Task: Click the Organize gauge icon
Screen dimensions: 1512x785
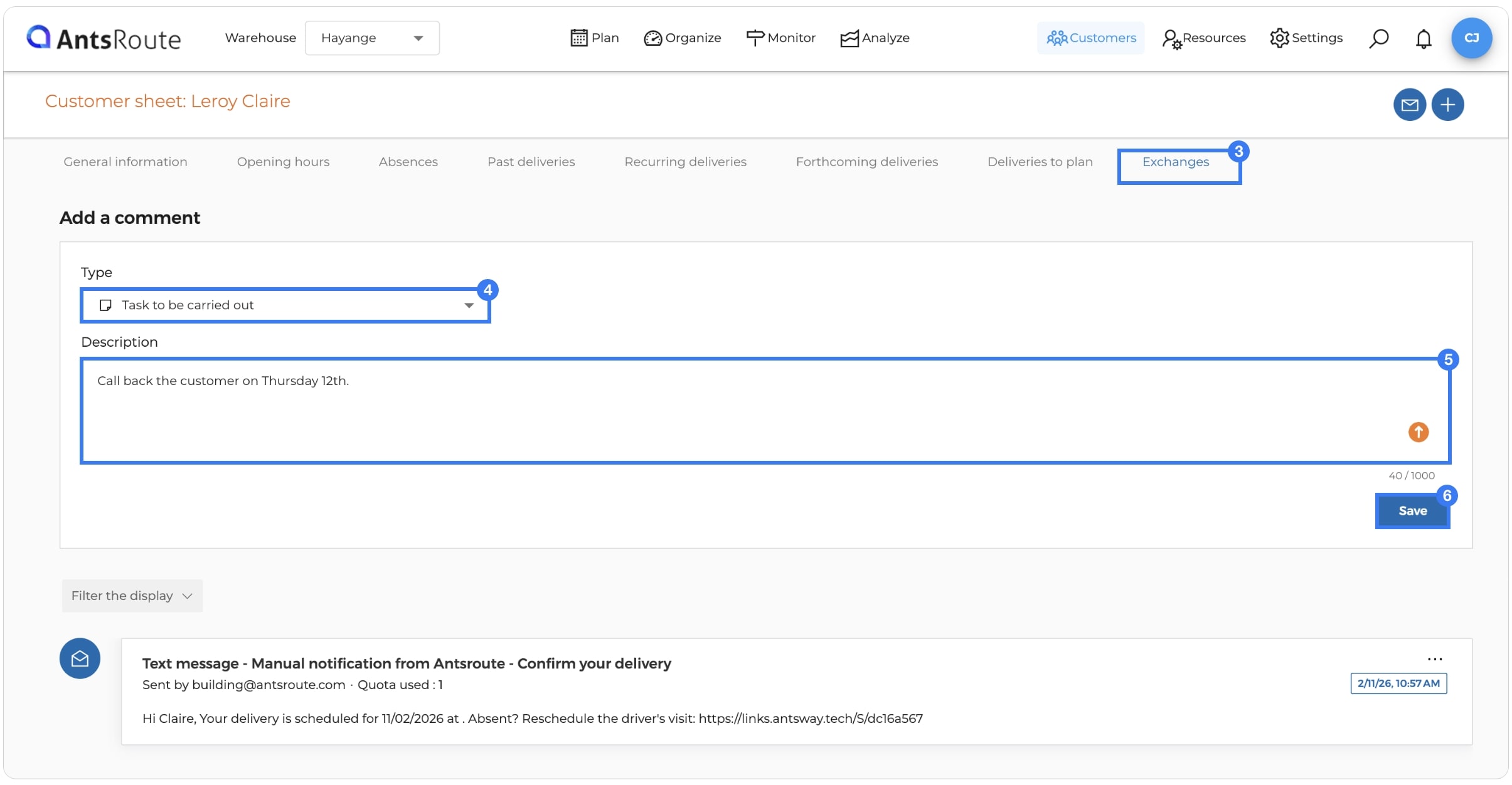Action: click(x=652, y=38)
